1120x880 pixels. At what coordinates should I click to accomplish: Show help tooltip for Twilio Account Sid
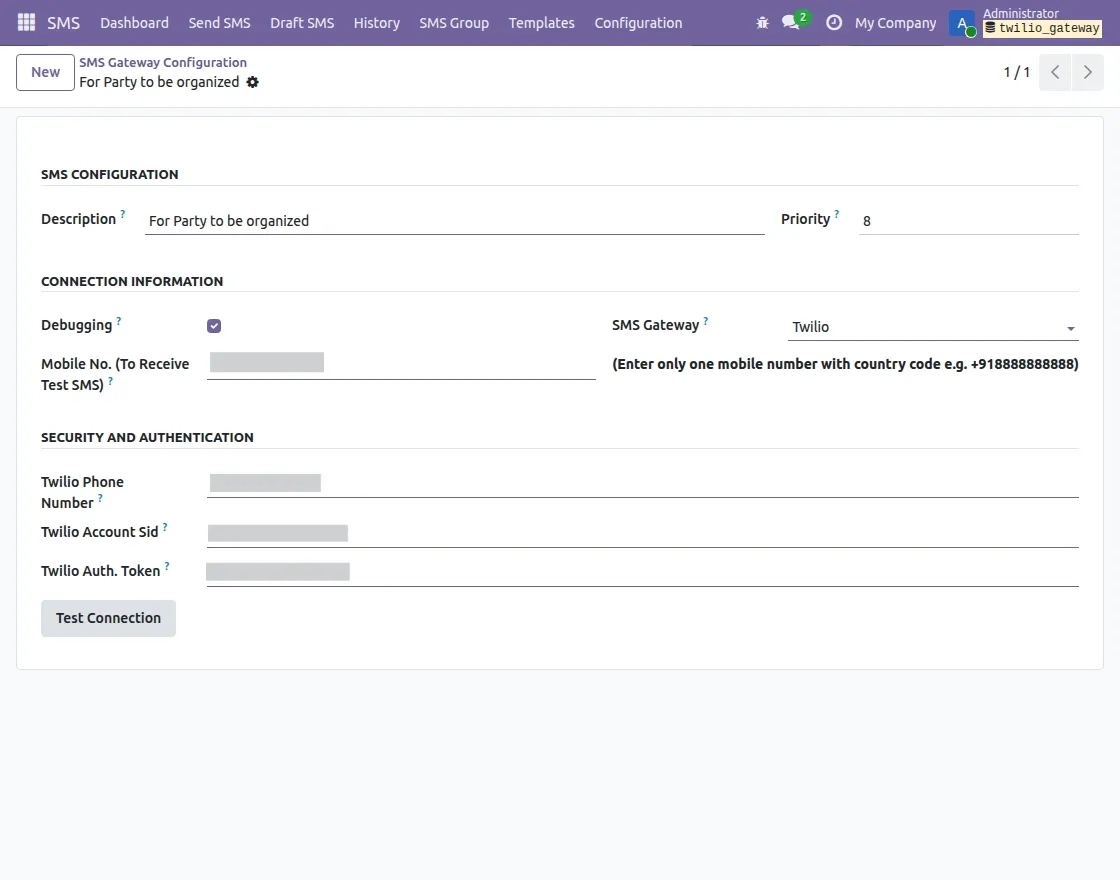click(x=165, y=527)
